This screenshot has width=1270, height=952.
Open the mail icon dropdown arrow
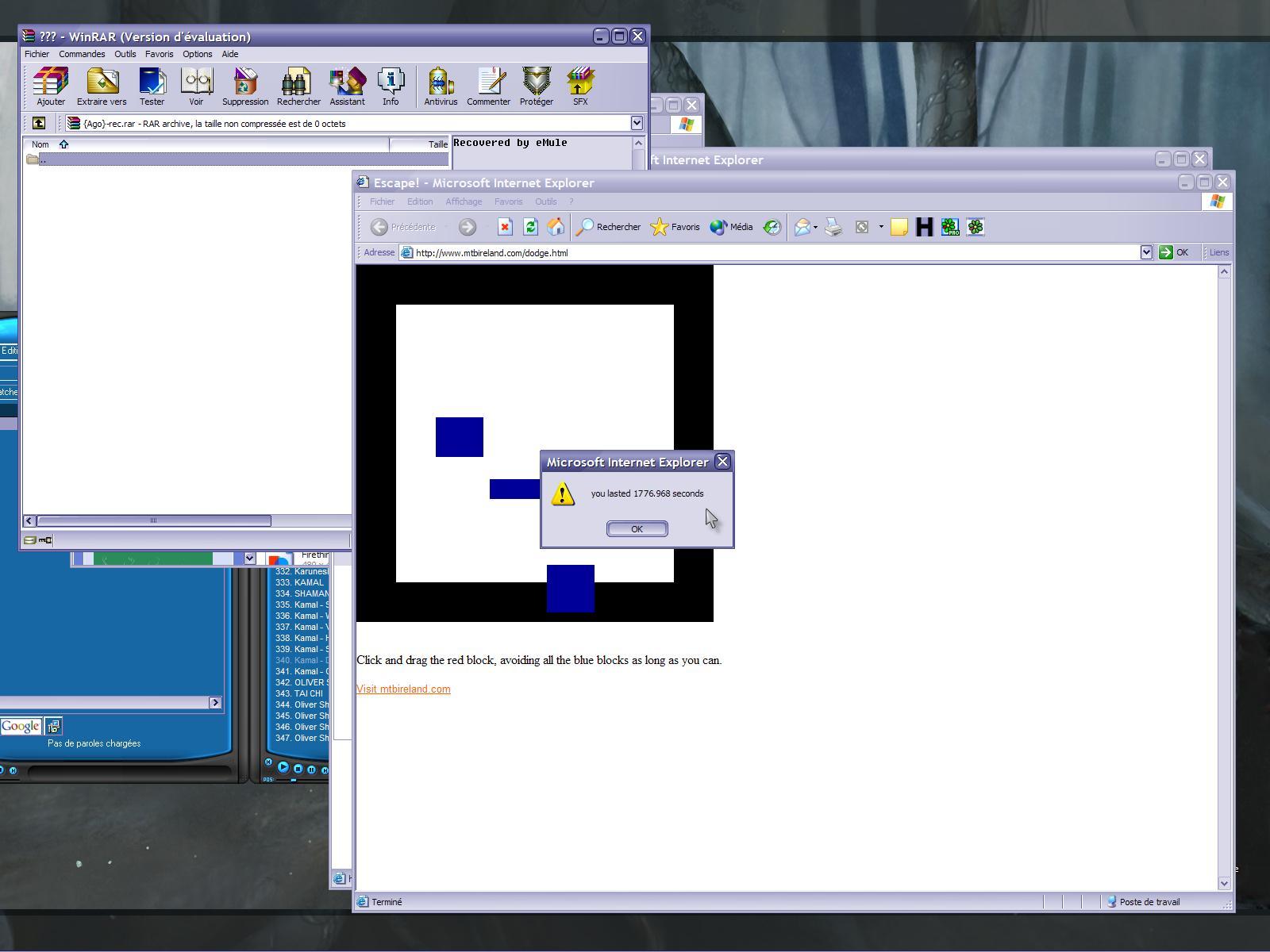coord(815,228)
